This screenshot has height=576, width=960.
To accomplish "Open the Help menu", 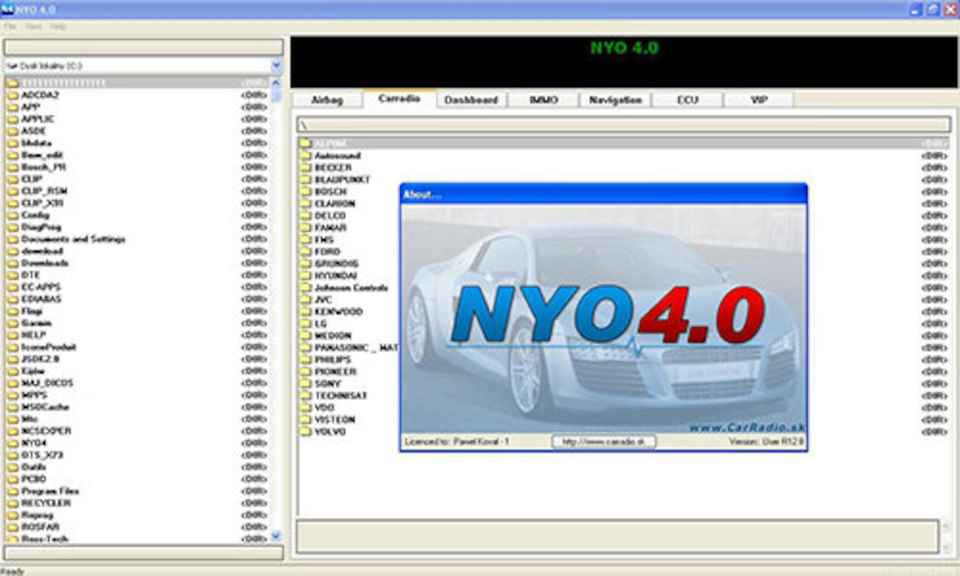I will (58, 27).
